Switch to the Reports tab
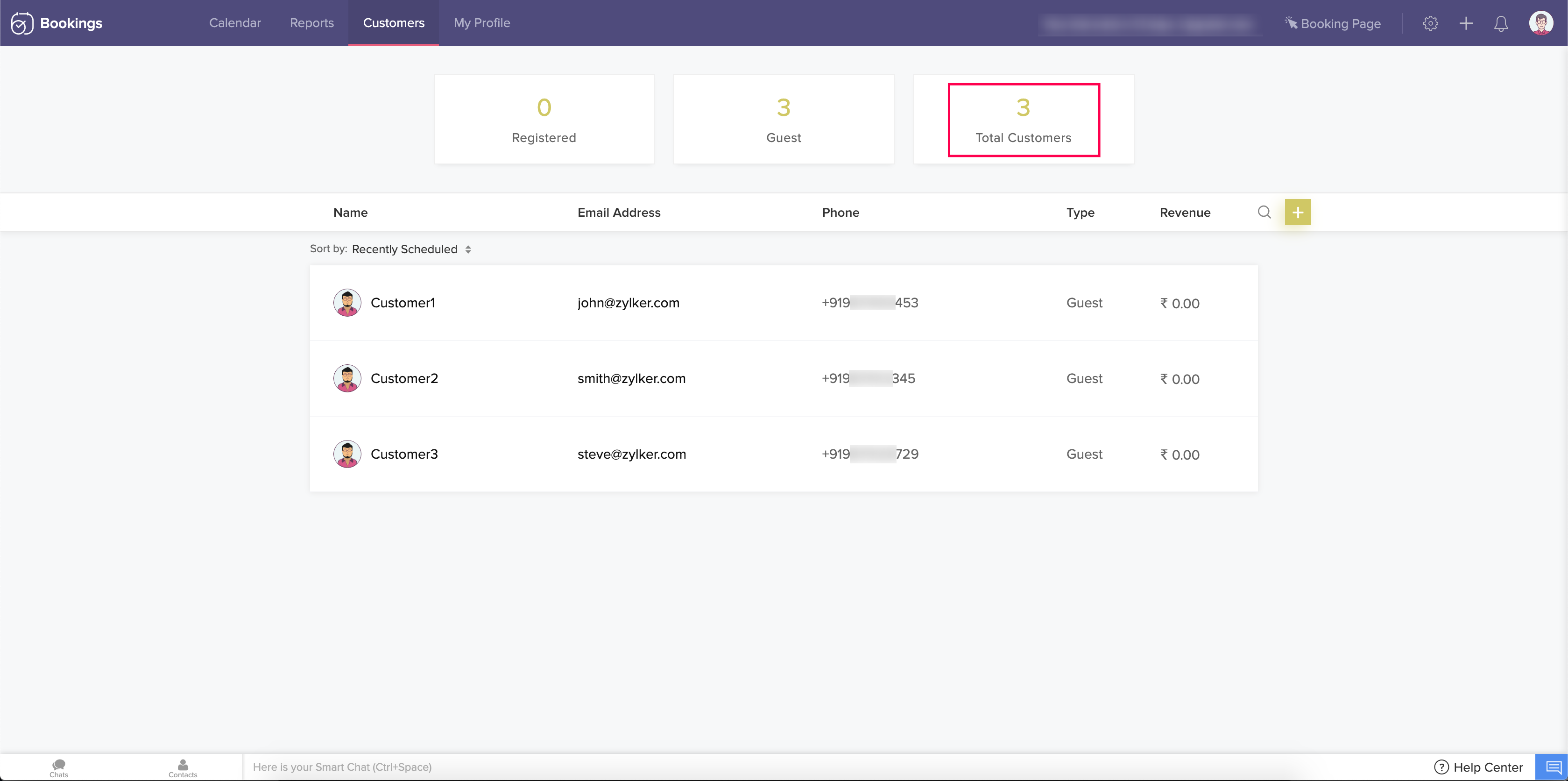This screenshot has width=1568, height=781. [311, 23]
